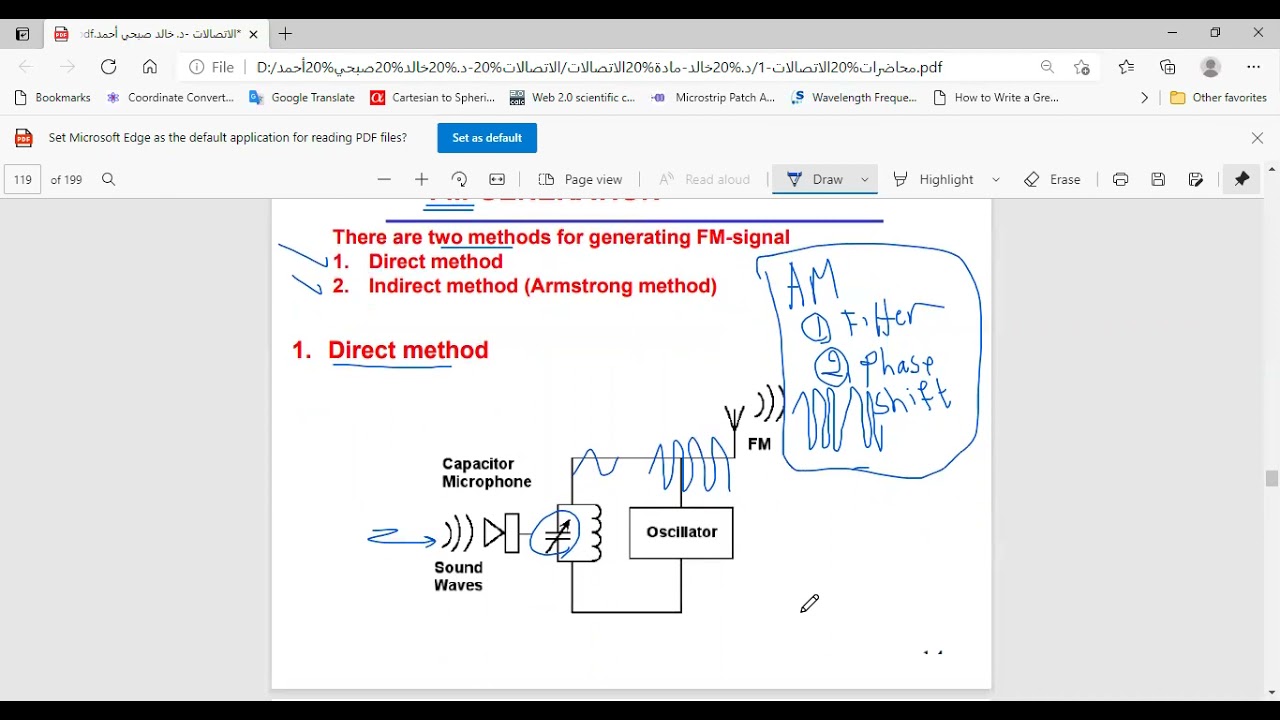Open Edge settings and more menu
Screen dimensions: 1280x720
pos(1254,67)
